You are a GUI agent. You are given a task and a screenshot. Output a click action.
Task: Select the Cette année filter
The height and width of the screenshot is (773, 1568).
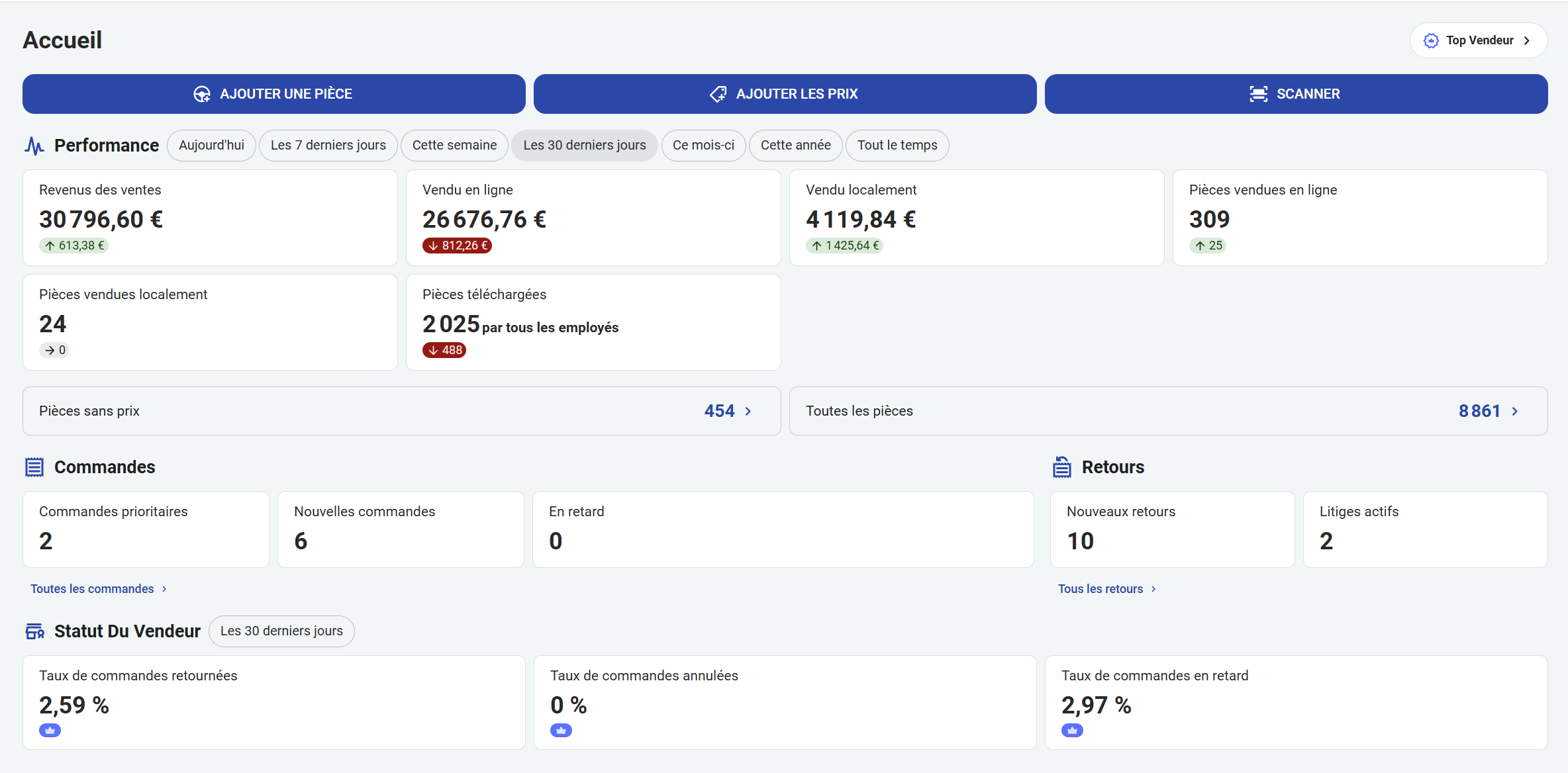[795, 145]
